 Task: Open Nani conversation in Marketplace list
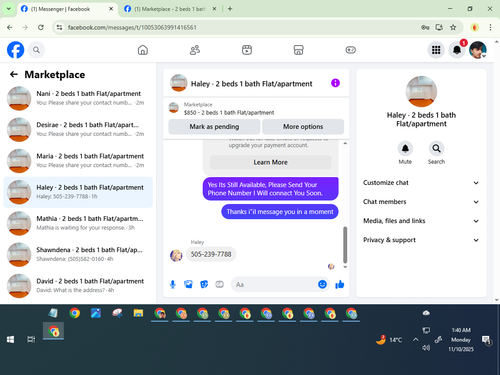pyautogui.click(x=78, y=98)
